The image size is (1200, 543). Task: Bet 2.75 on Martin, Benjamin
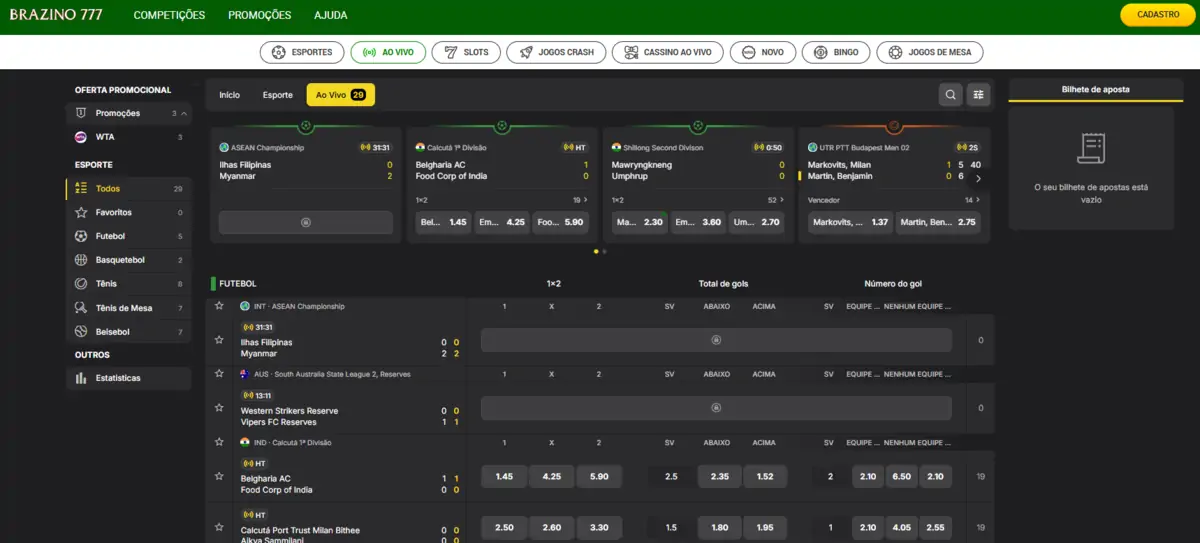(938, 222)
